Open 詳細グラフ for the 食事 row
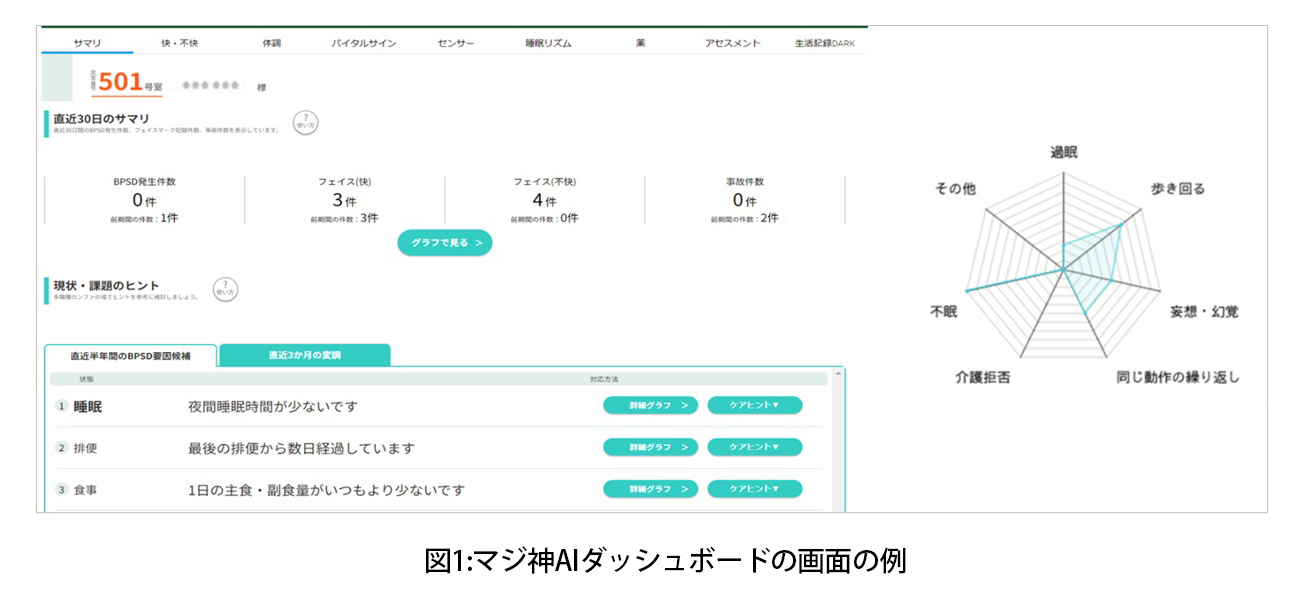This screenshot has height=595, width=1304. (x=649, y=488)
